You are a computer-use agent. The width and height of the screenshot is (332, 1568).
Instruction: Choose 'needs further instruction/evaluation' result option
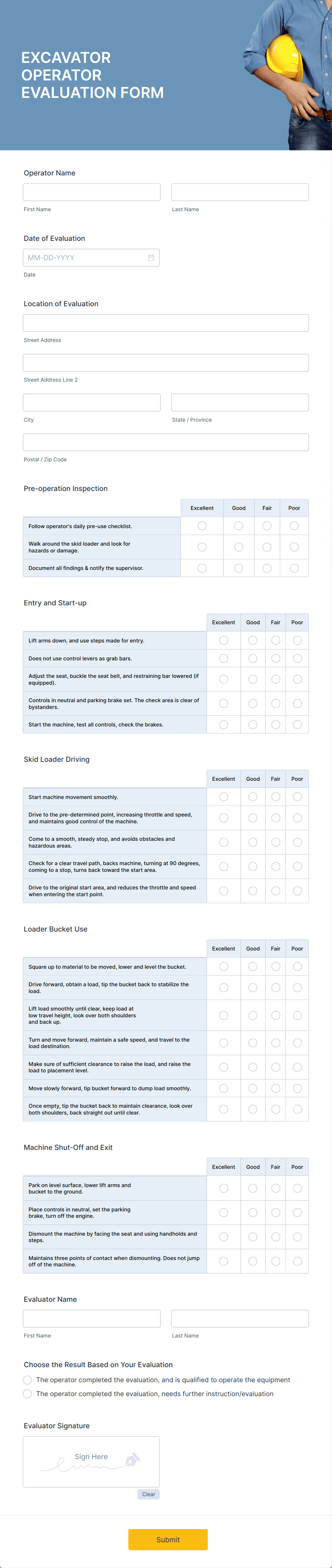pyautogui.click(x=27, y=1393)
